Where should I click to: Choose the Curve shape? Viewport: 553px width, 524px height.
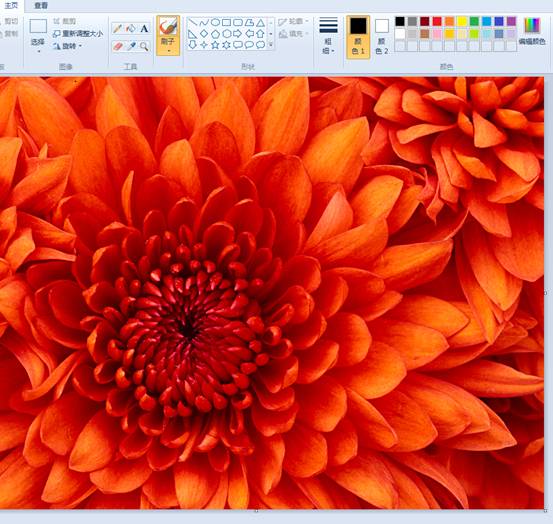(x=203, y=23)
